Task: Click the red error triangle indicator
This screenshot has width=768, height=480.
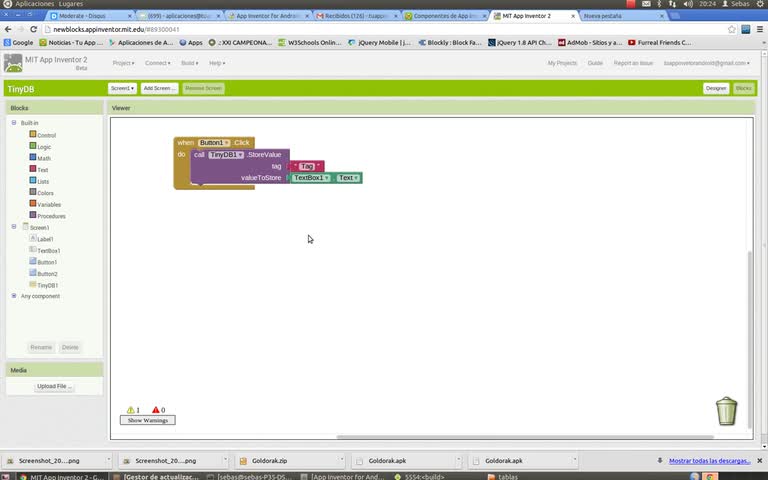Action: [x=156, y=410]
